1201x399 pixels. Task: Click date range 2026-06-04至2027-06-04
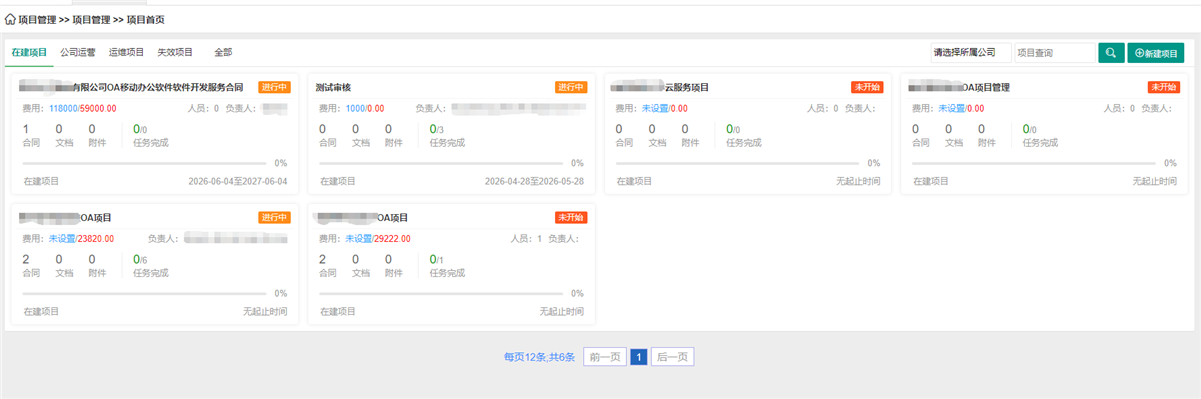[238, 181]
